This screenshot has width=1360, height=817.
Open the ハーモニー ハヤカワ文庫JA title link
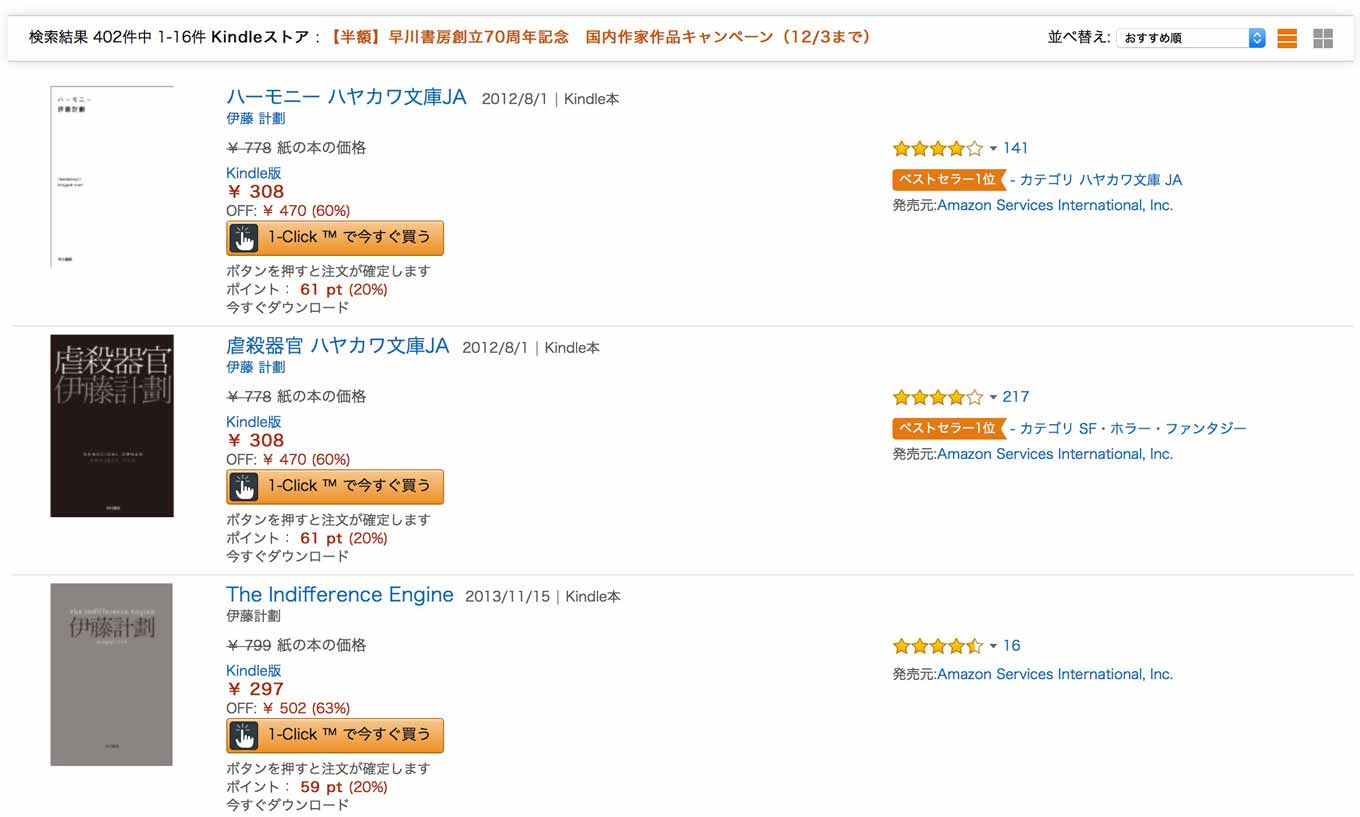(x=346, y=97)
